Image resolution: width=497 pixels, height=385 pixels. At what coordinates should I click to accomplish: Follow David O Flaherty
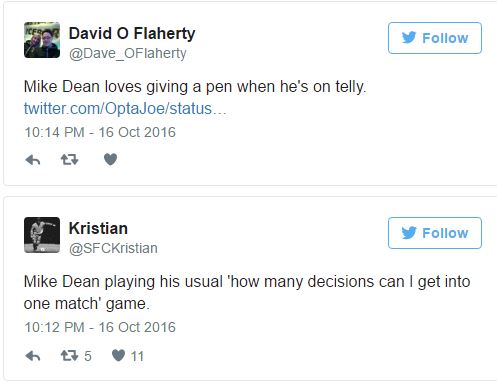(435, 38)
